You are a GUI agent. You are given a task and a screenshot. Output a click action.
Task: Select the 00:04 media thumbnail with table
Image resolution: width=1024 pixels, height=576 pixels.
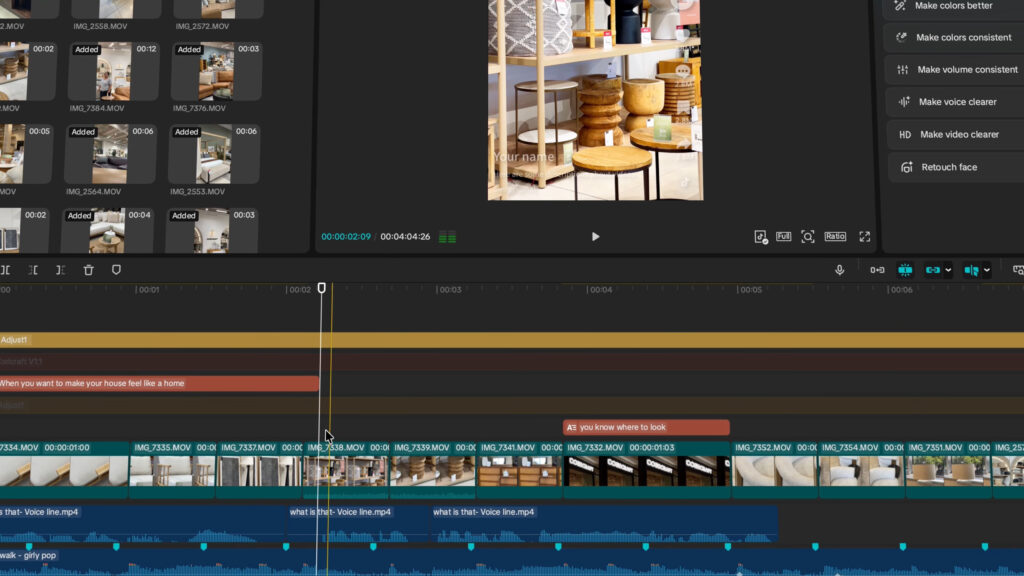(x=108, y=231)
